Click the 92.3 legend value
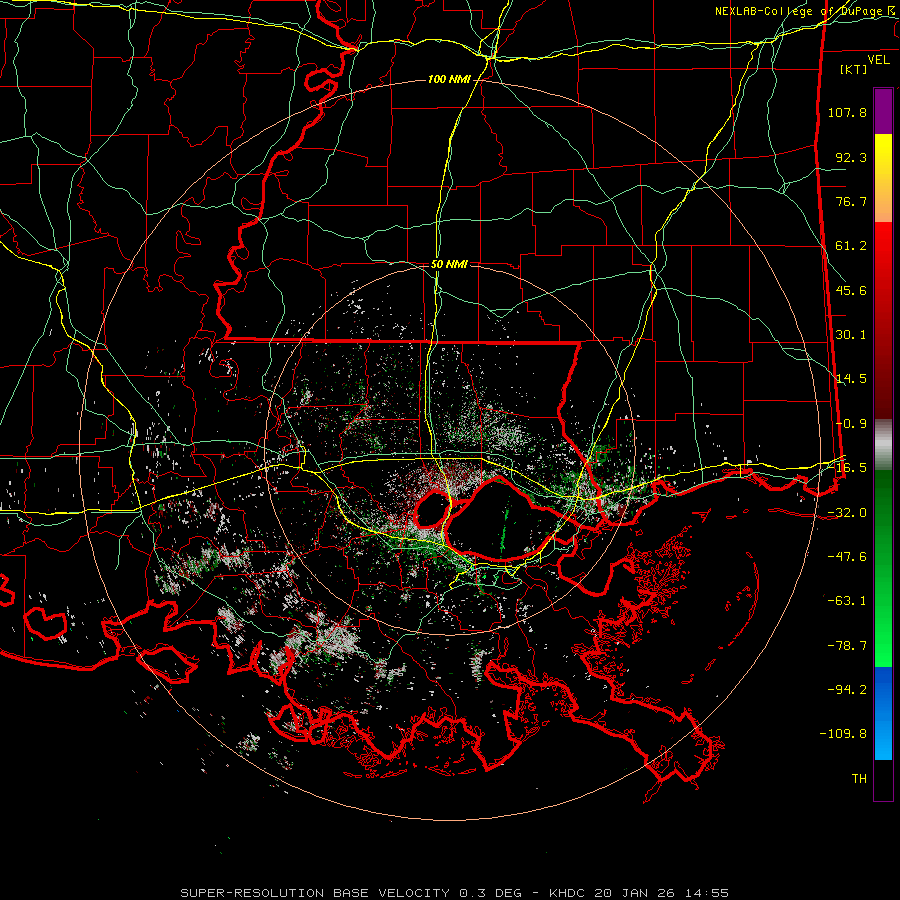900x900 pixels. [x=851, y=157]
